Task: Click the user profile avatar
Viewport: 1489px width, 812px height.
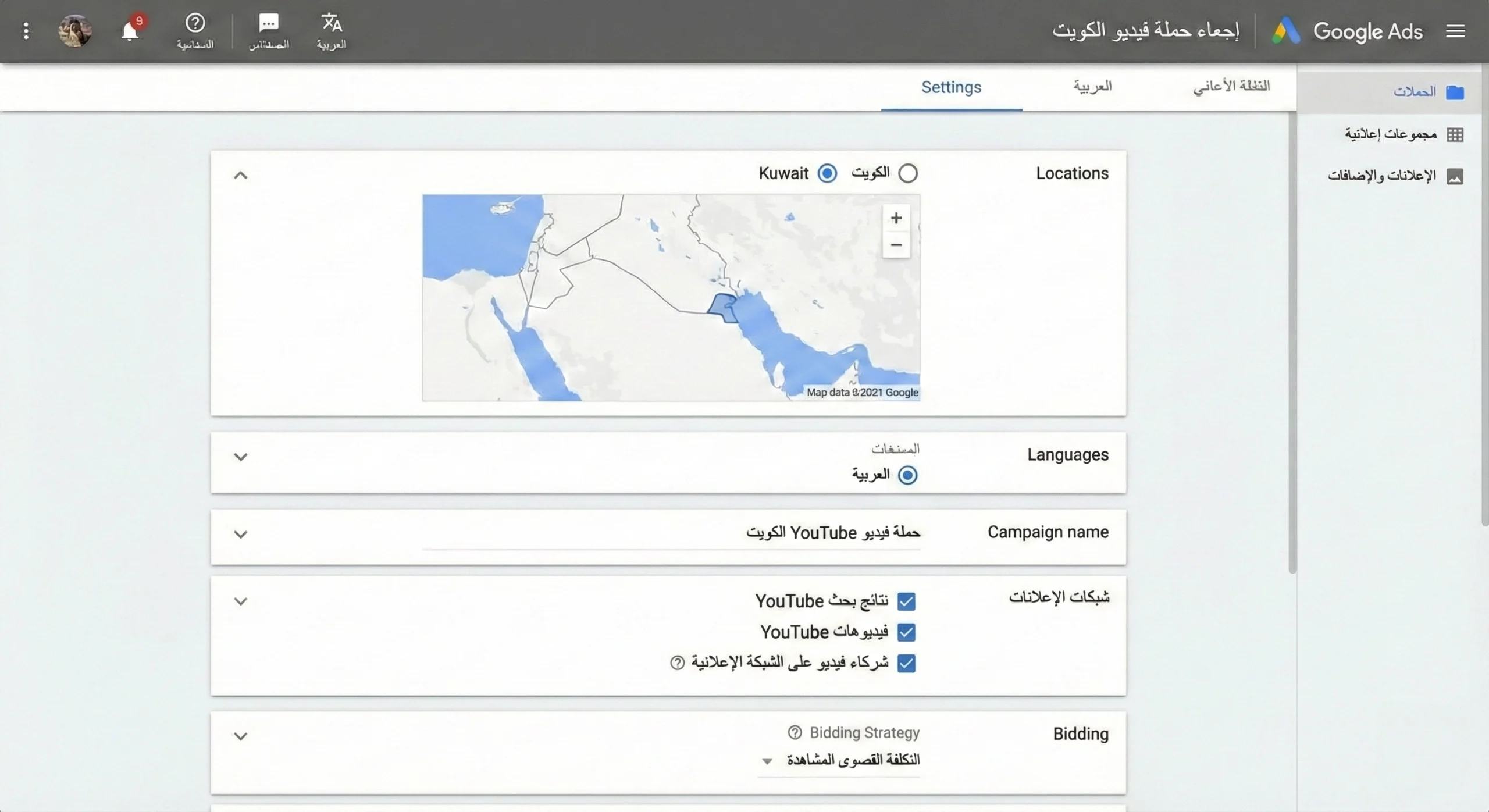Action: (75, 31)
